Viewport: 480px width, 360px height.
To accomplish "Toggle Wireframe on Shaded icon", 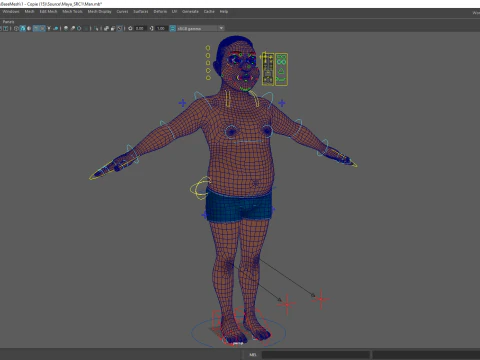I will tap(36, 29).
